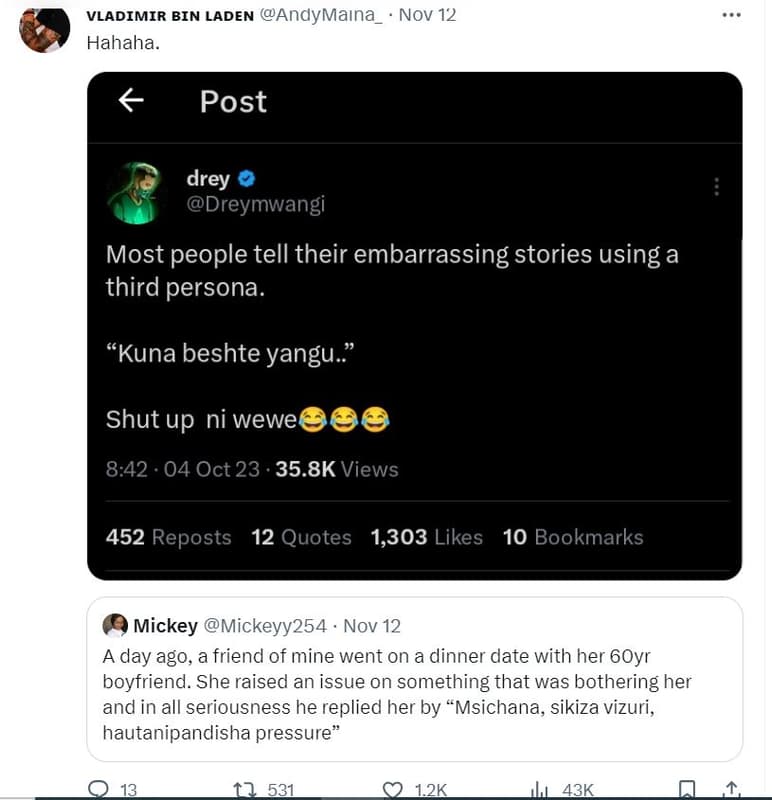Click Mickey's small avatar in quoted tweet
The height and width of the screenshot is (800, 772).
115,625
